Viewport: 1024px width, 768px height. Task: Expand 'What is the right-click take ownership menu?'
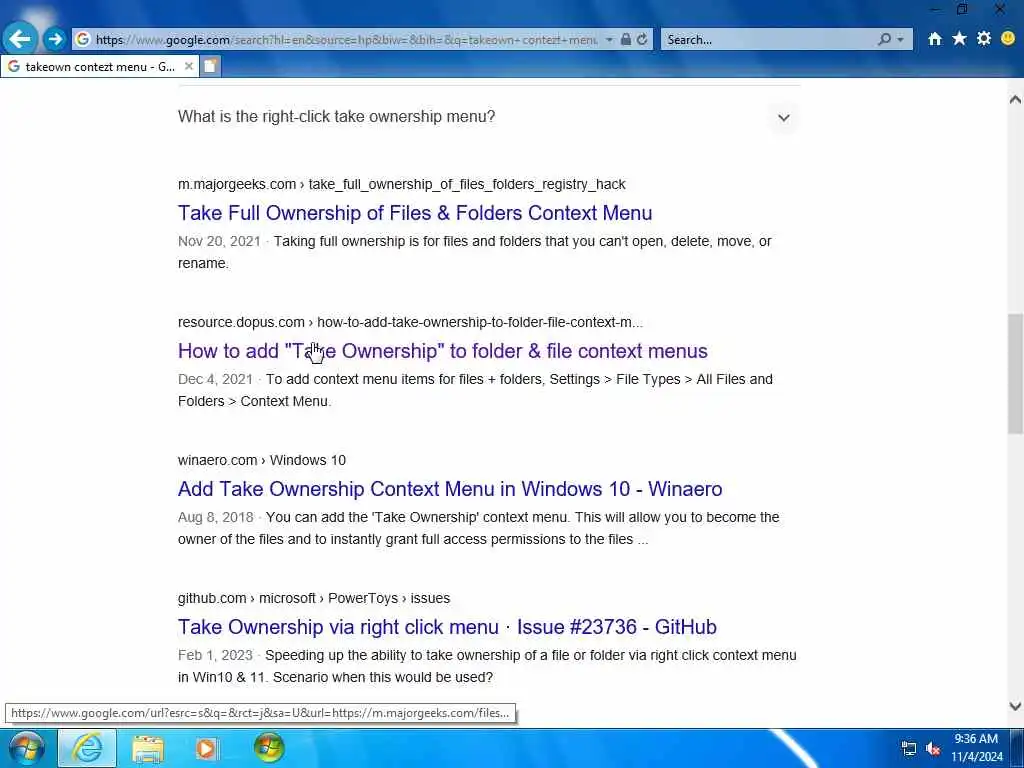point(784,118)
